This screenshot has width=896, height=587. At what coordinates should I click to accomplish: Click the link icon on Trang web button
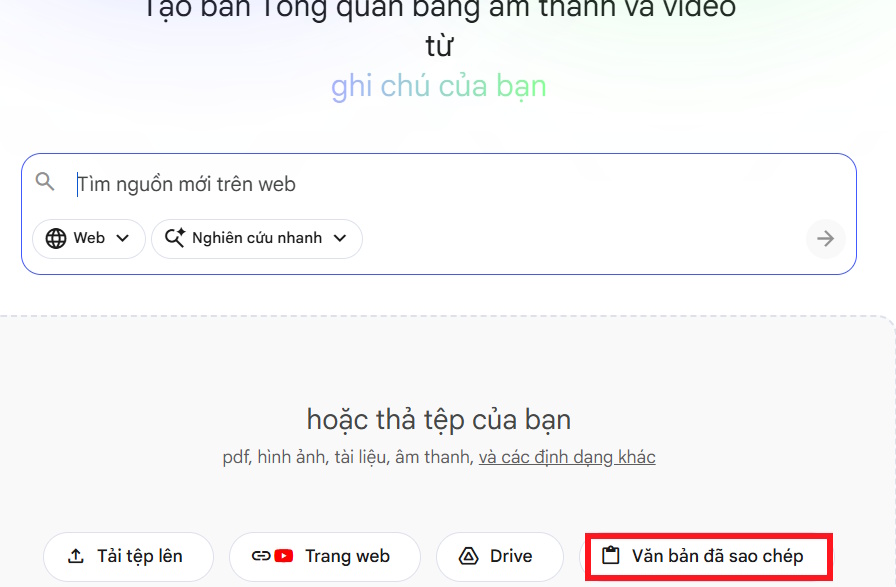pyautogui.click(x=262, y=556)
